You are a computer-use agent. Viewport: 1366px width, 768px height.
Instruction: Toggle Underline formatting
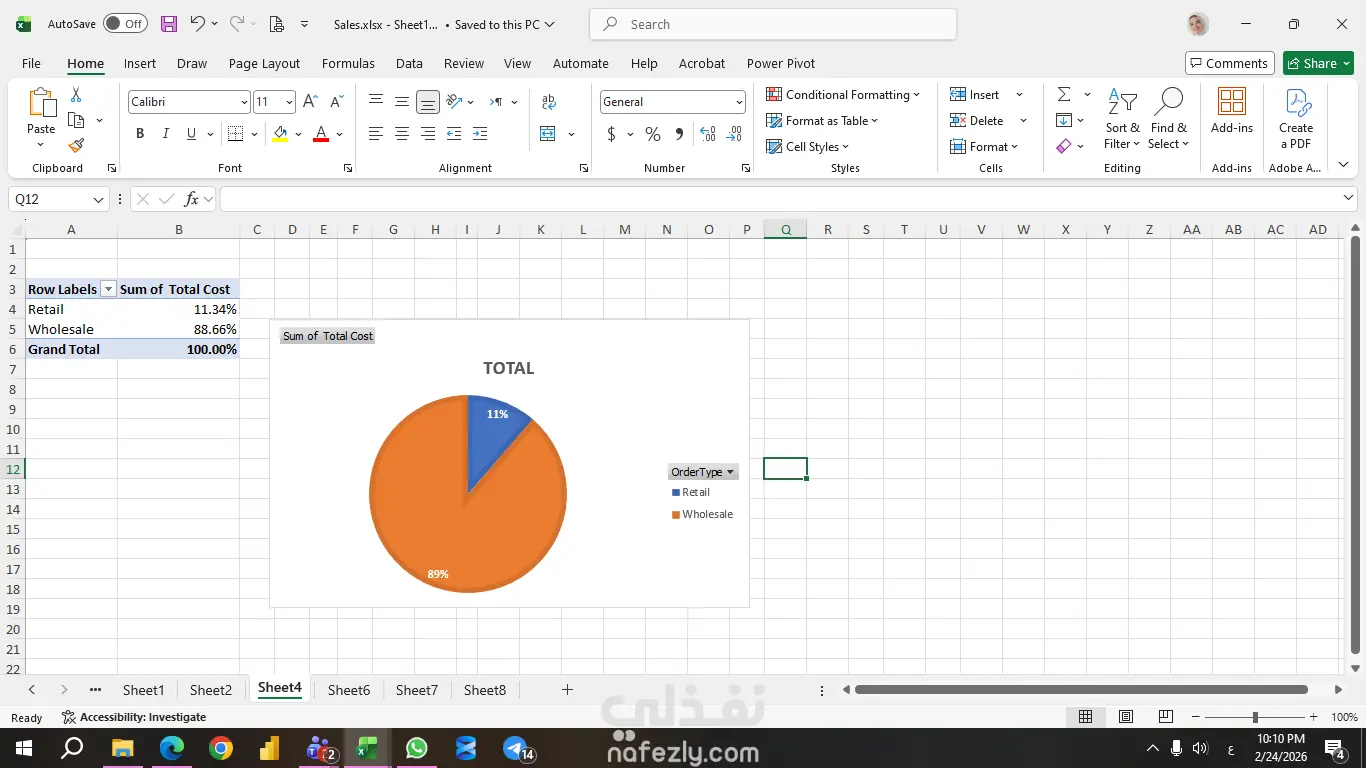click(x=191, y=134)
